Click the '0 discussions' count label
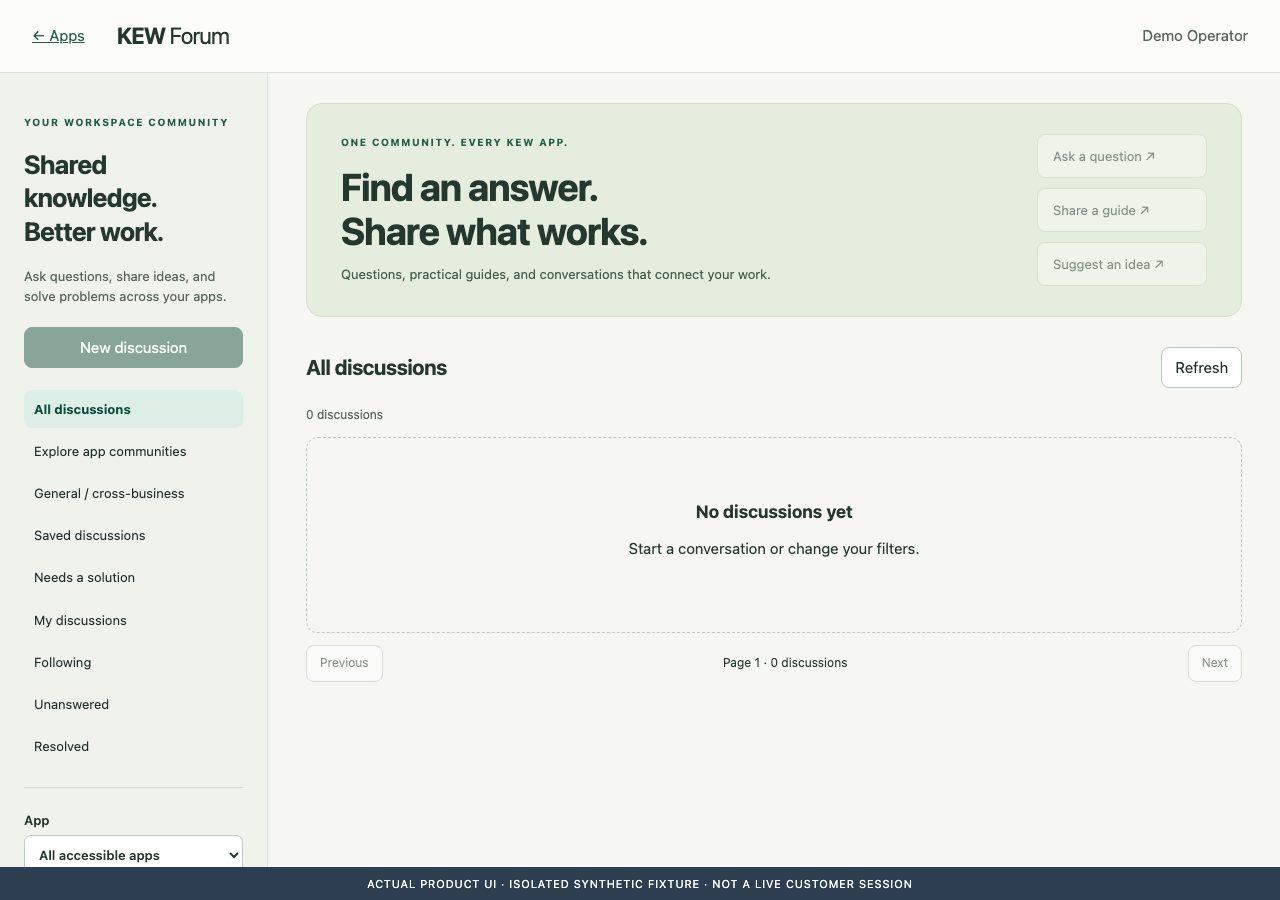Viewport: 1280px width, 900px height. point(344,414)
